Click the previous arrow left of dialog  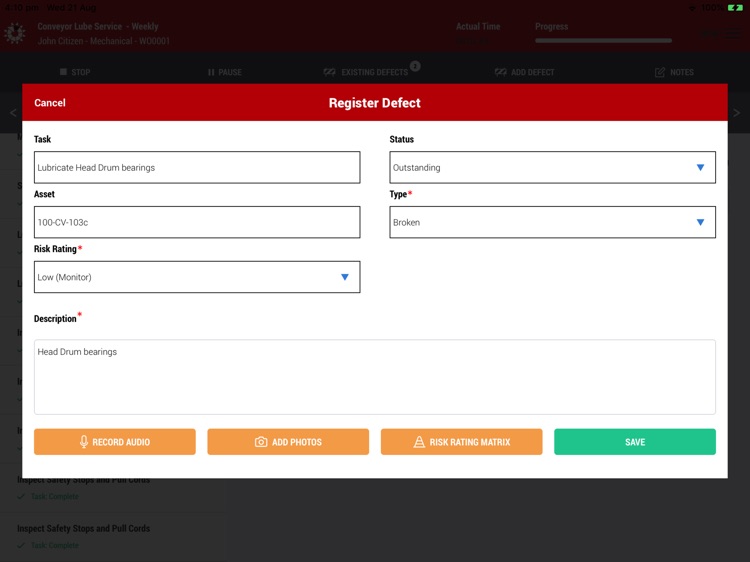click(13, 113)
